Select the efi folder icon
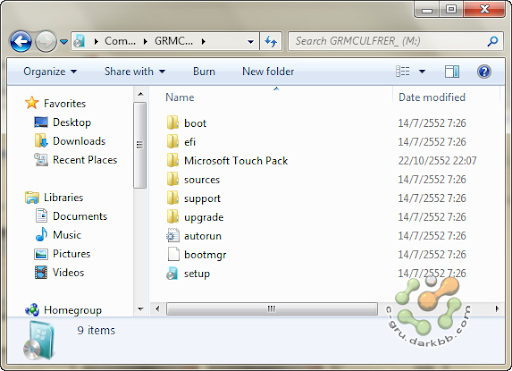 (x=172, y=141)
